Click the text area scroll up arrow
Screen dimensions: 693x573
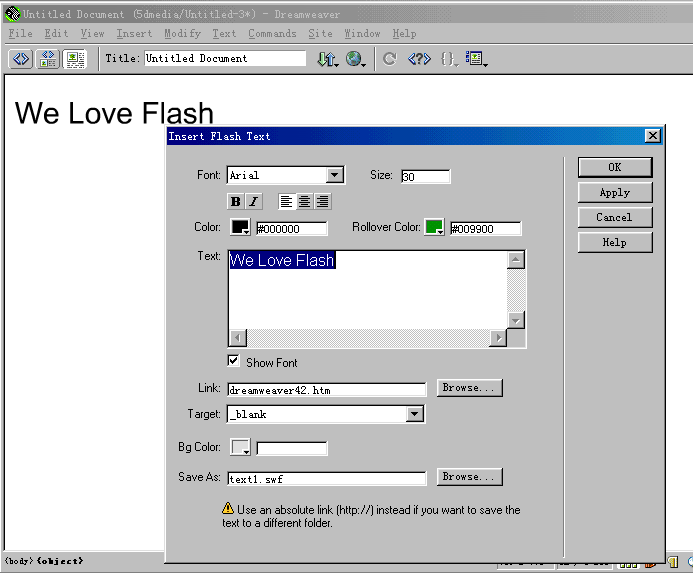(516, 260)
